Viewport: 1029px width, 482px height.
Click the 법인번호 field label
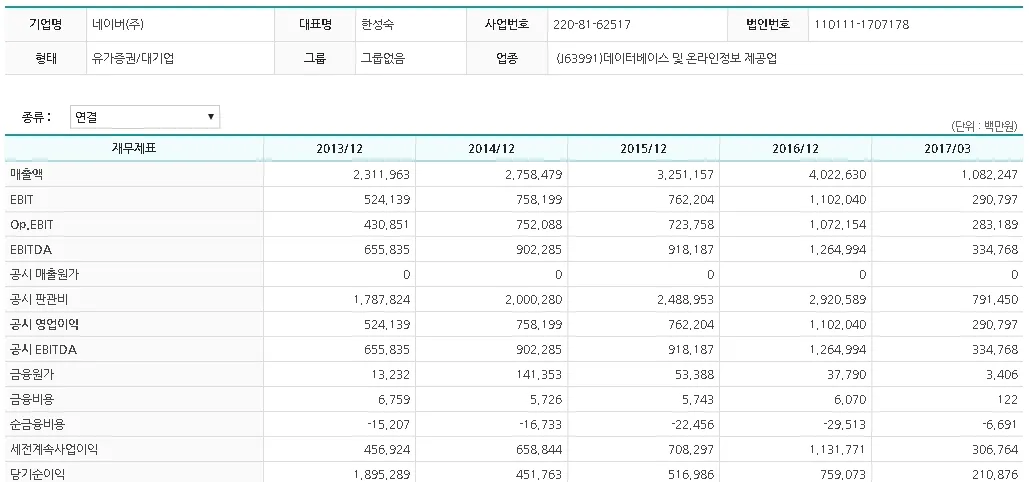point(768,24)
